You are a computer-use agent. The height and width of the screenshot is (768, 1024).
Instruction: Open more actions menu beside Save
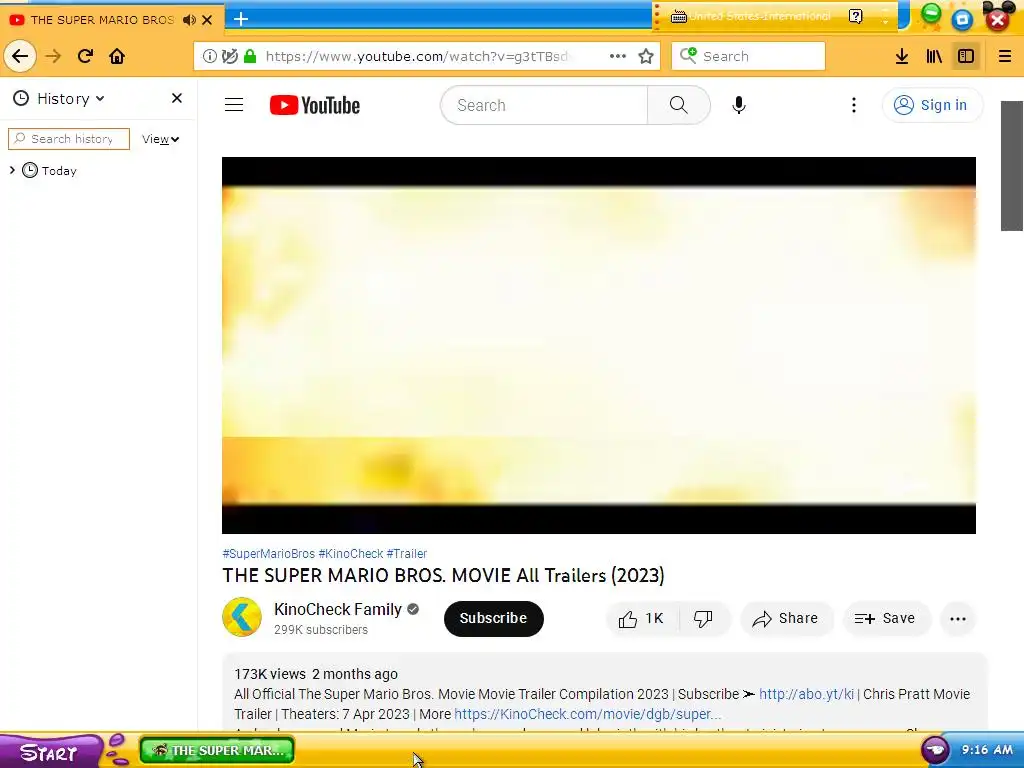(957, 618)
